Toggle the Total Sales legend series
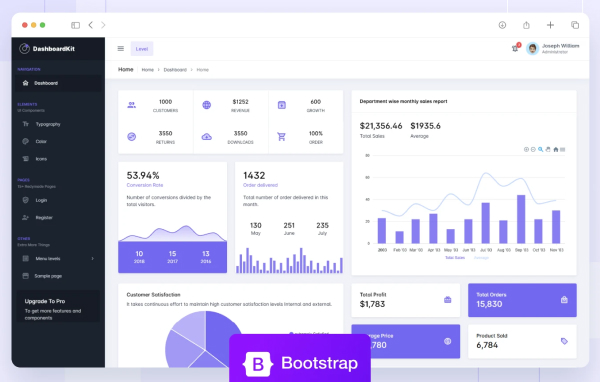Screen dimensions: 600x382 point(455,258)
